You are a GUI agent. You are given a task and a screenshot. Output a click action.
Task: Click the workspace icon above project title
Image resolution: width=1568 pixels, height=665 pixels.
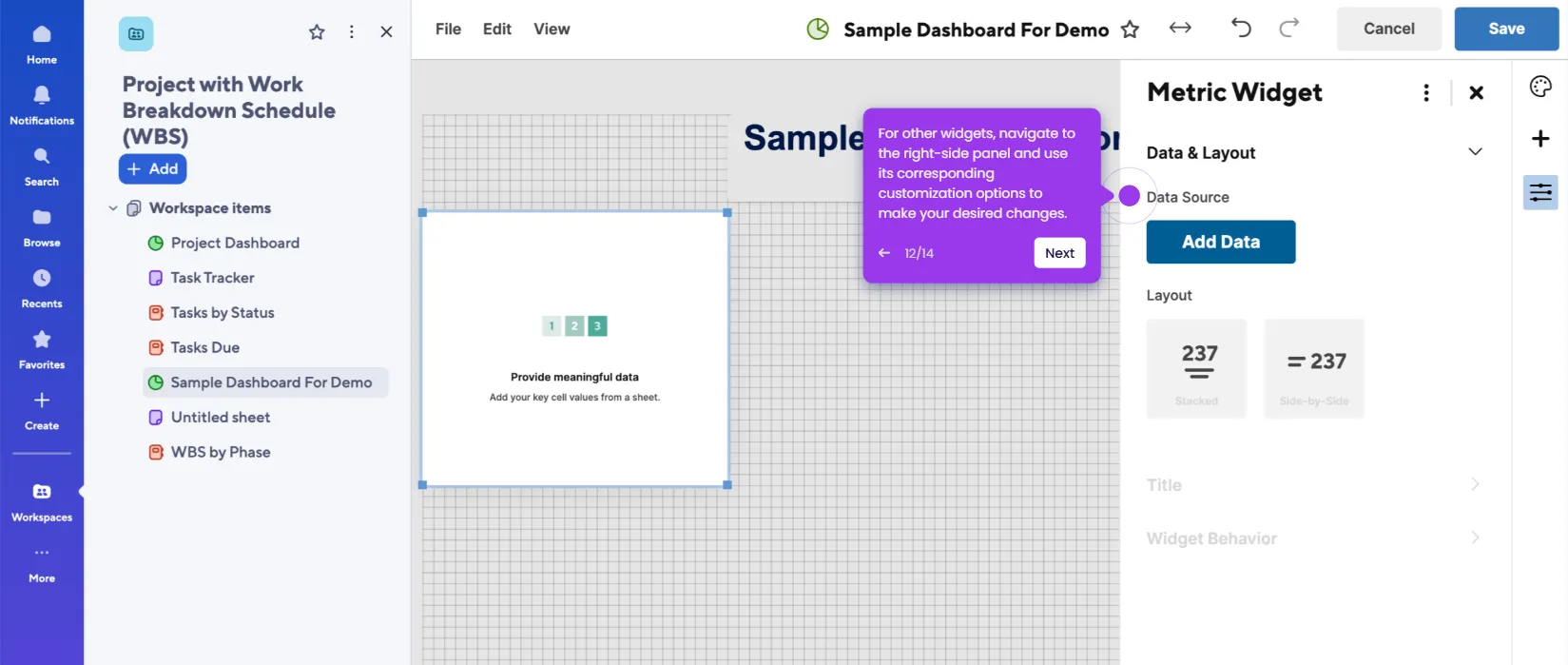(x=136, y=33)
